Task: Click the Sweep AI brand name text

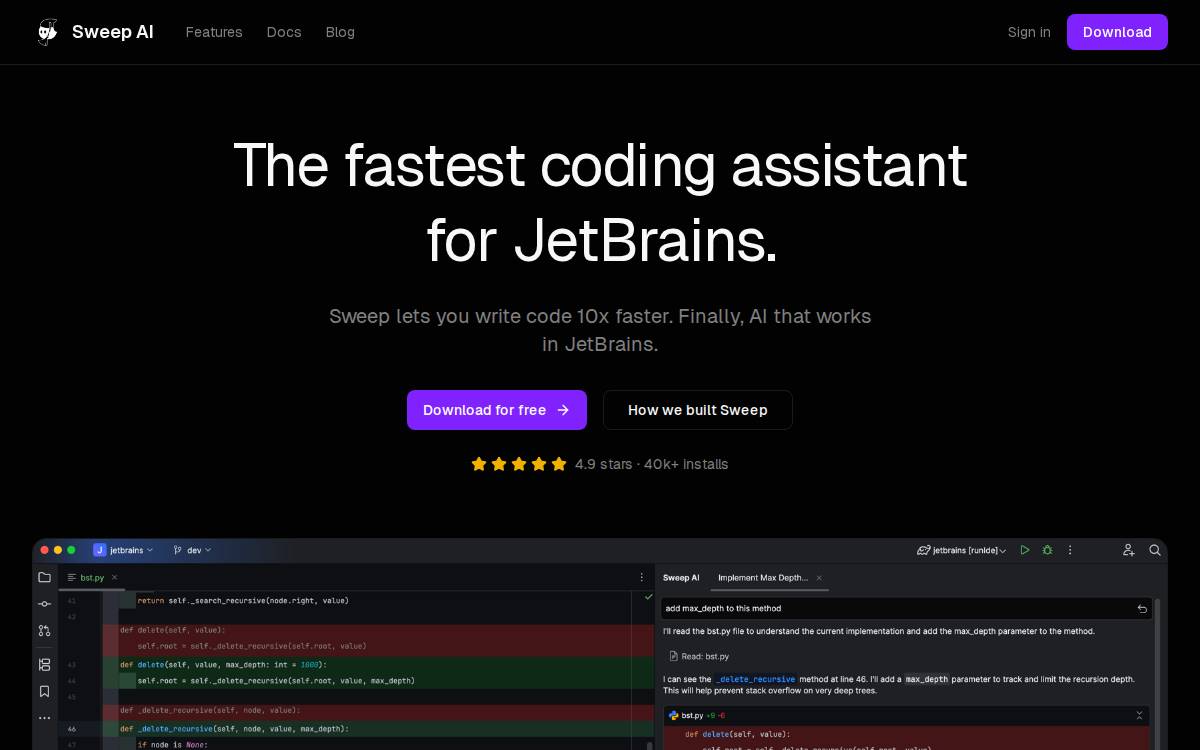Action: [x=113, y=32]
